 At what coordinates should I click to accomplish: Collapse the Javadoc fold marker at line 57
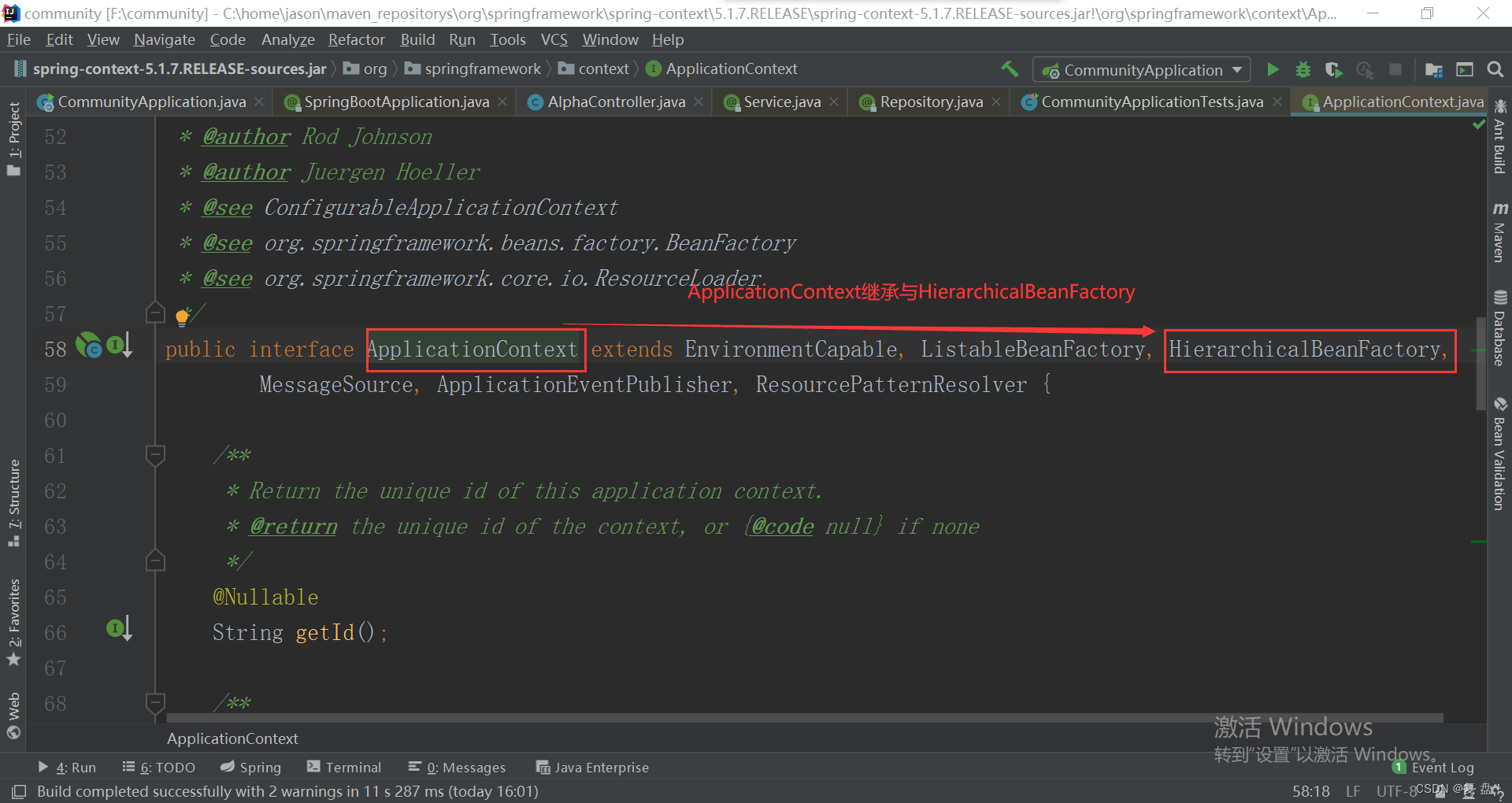155,313
